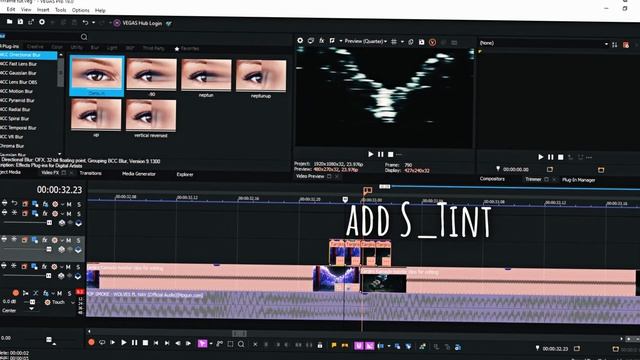The image size is (640, 360).
Task: Save the project using the toolbar disk icon
Action: click(x=20, y=22)
